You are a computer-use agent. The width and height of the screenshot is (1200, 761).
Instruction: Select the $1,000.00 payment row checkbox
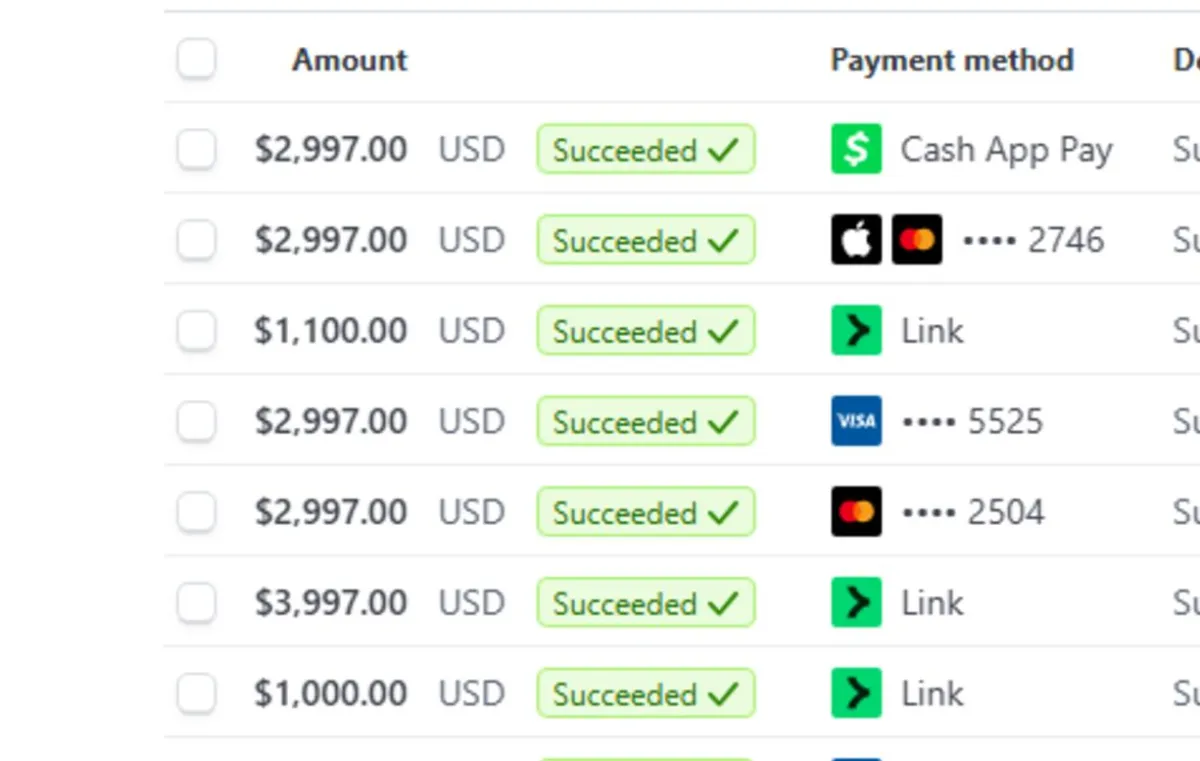click(196, 693)
